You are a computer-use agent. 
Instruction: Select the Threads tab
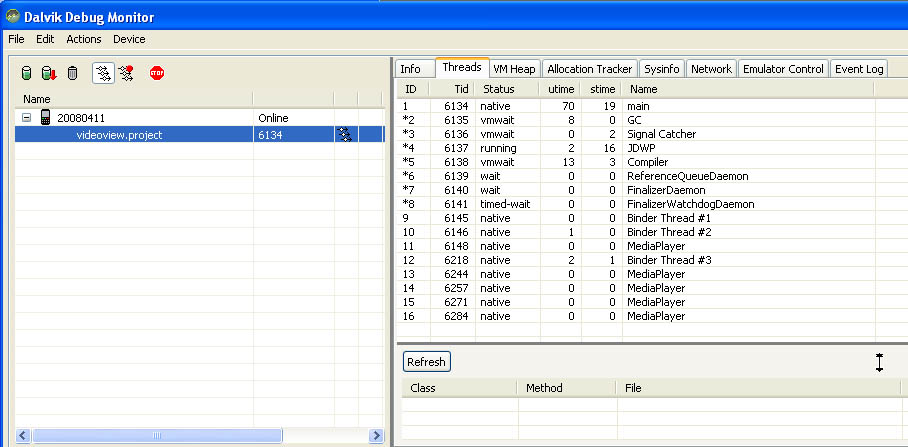click(462, 67)
